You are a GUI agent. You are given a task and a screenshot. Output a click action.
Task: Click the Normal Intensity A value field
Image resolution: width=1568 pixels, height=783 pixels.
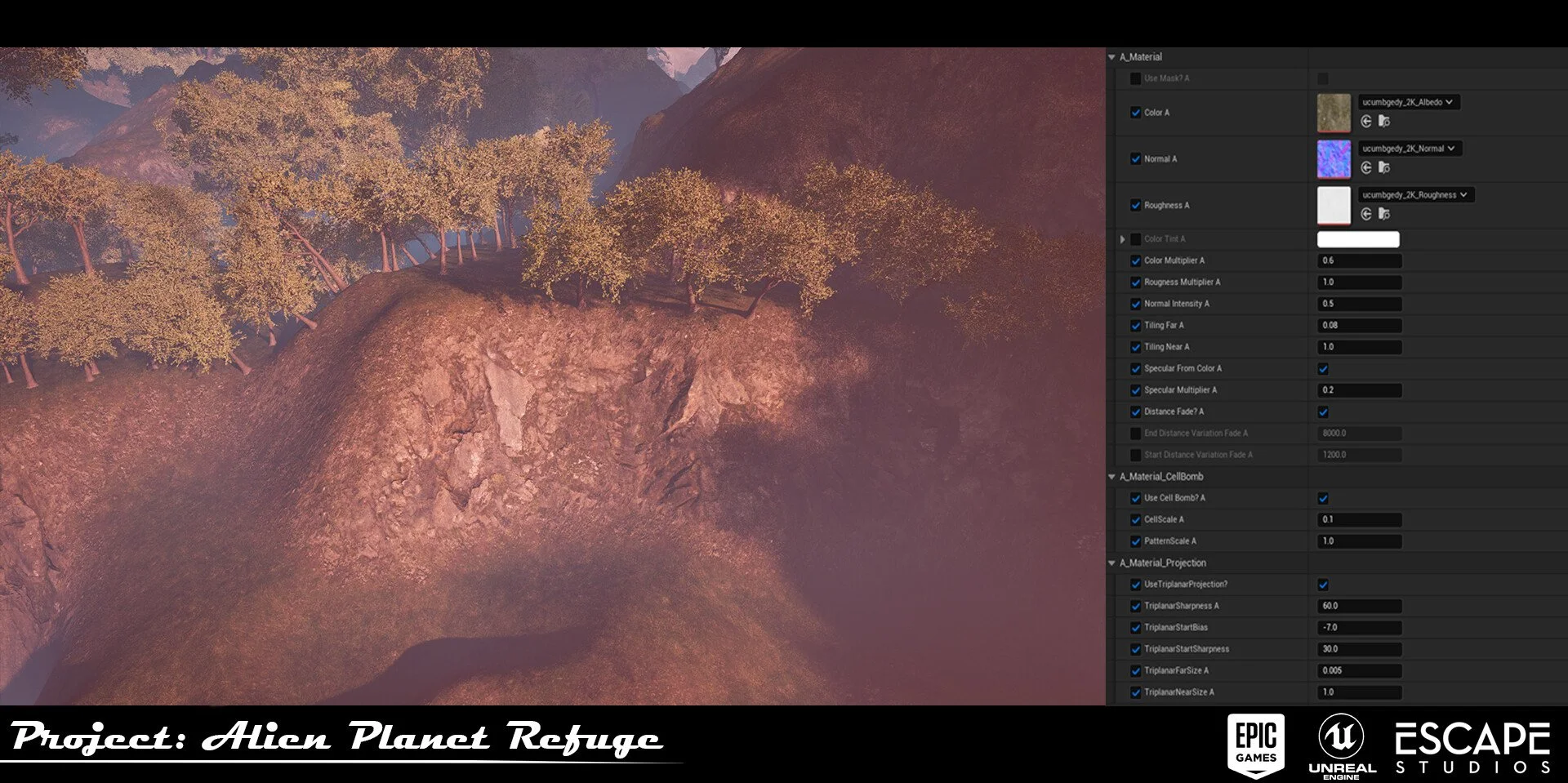(x=1360, y=304)
